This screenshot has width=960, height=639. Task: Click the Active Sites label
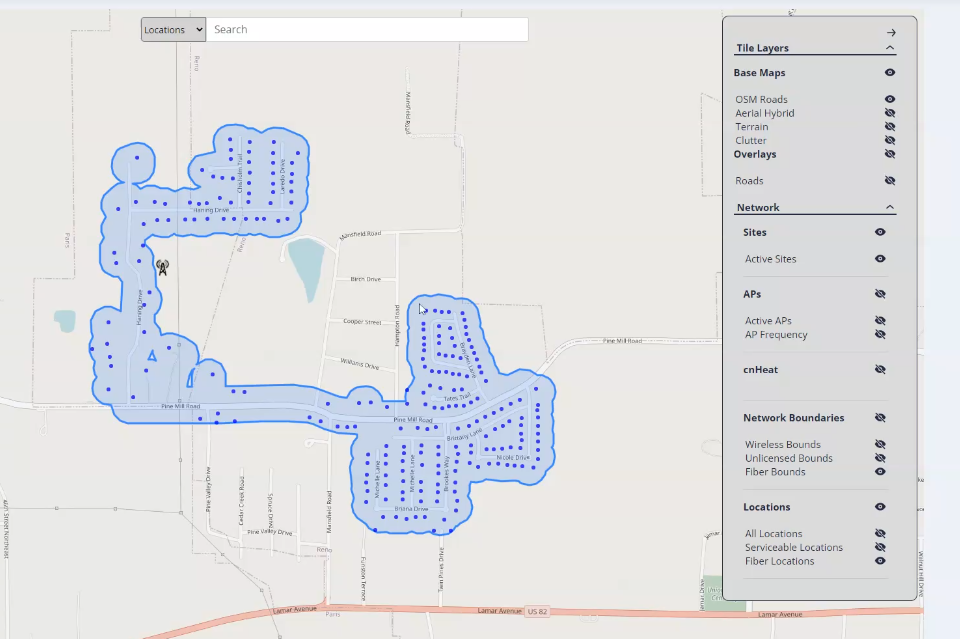770,259
